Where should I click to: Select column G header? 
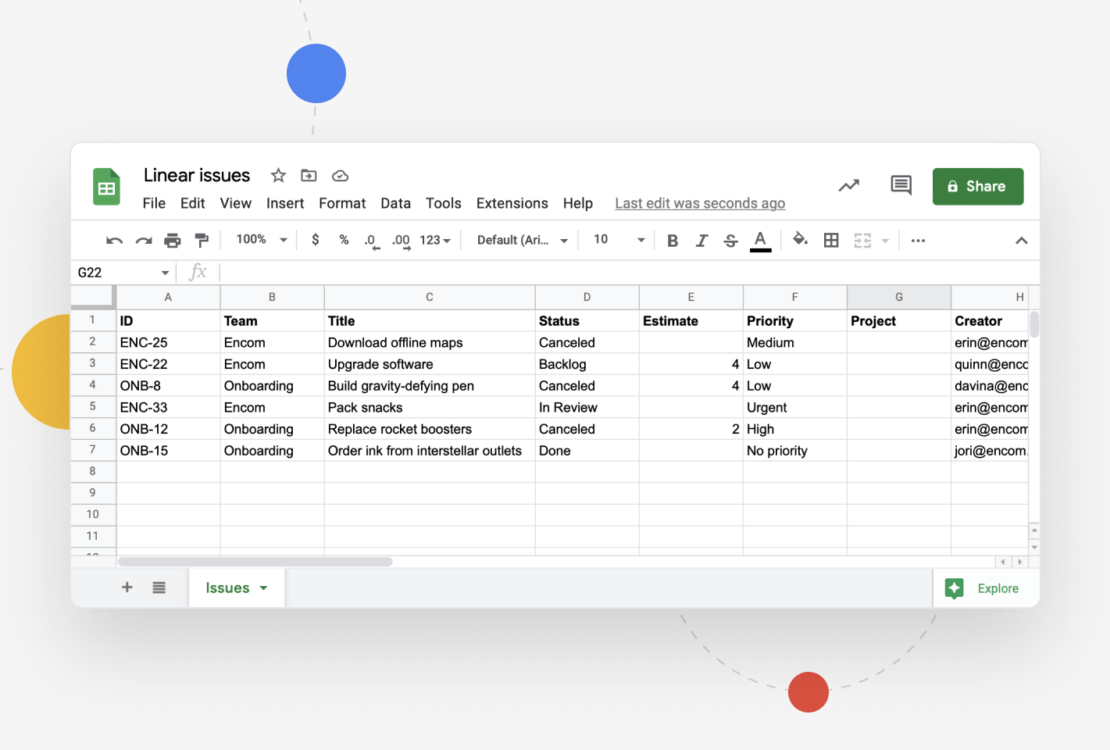click(x=898, y=297)
